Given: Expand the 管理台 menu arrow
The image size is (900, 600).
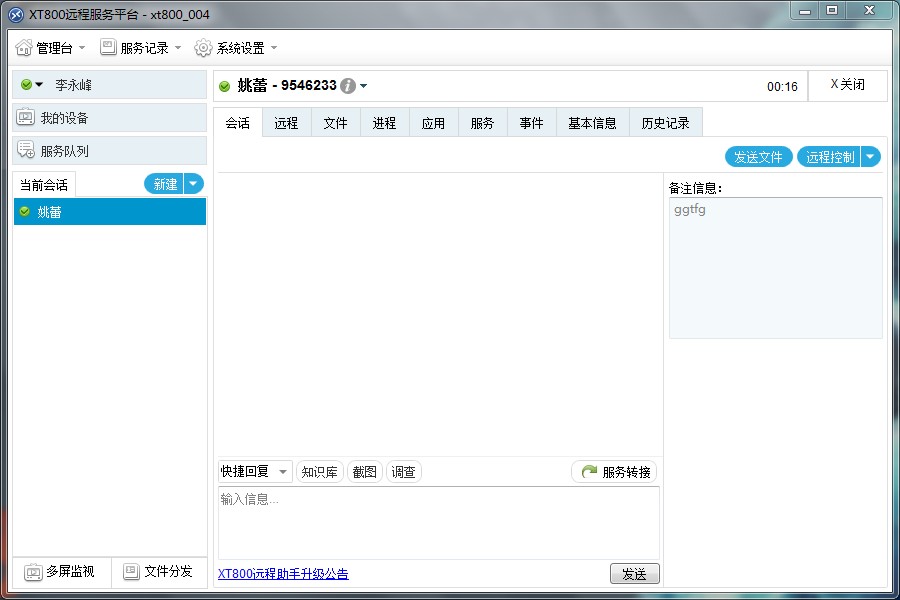Looking at the screenshot, I should (x=82, y=48).
